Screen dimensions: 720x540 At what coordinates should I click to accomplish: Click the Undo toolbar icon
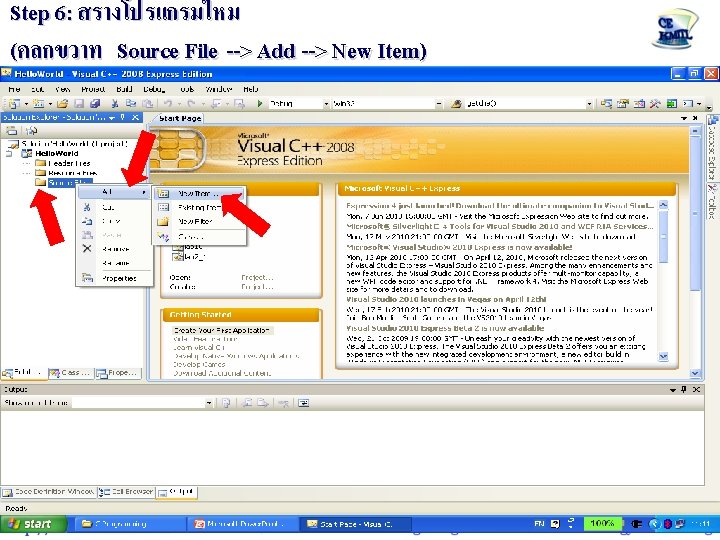[x=168, y=104]
